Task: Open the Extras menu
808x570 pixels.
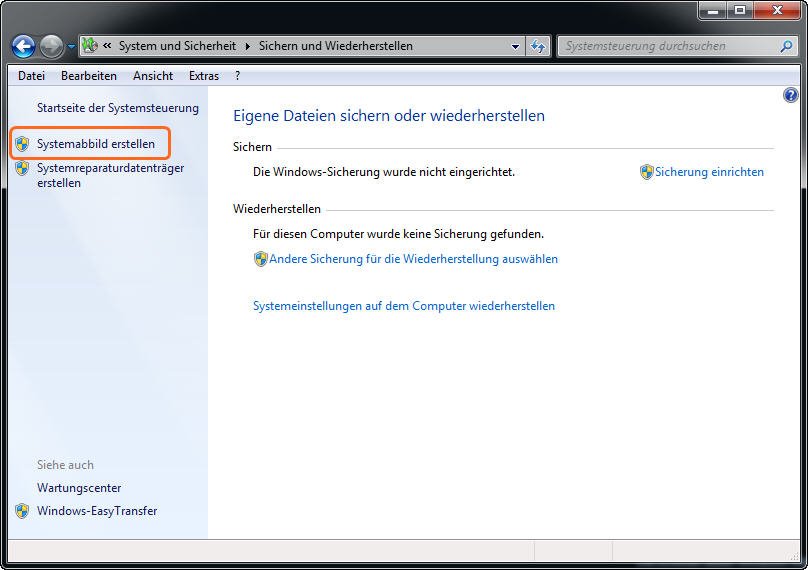Action: tap(204, 76)
